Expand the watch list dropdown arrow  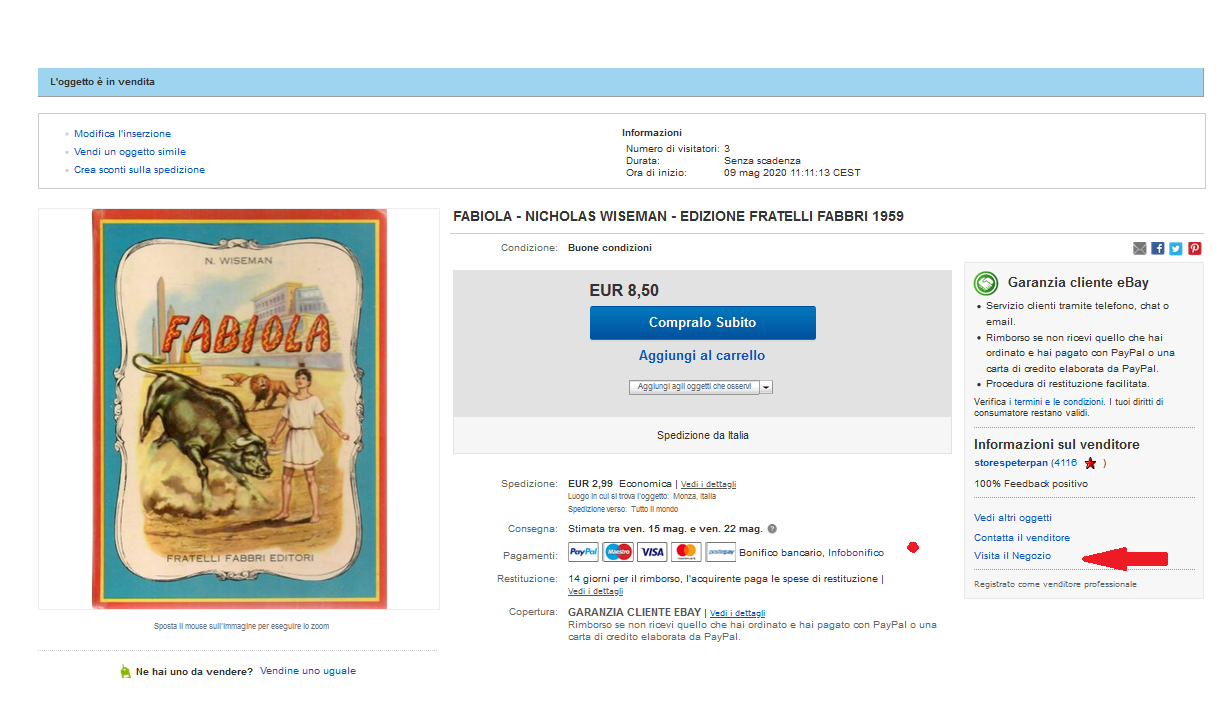pos(766,387)
